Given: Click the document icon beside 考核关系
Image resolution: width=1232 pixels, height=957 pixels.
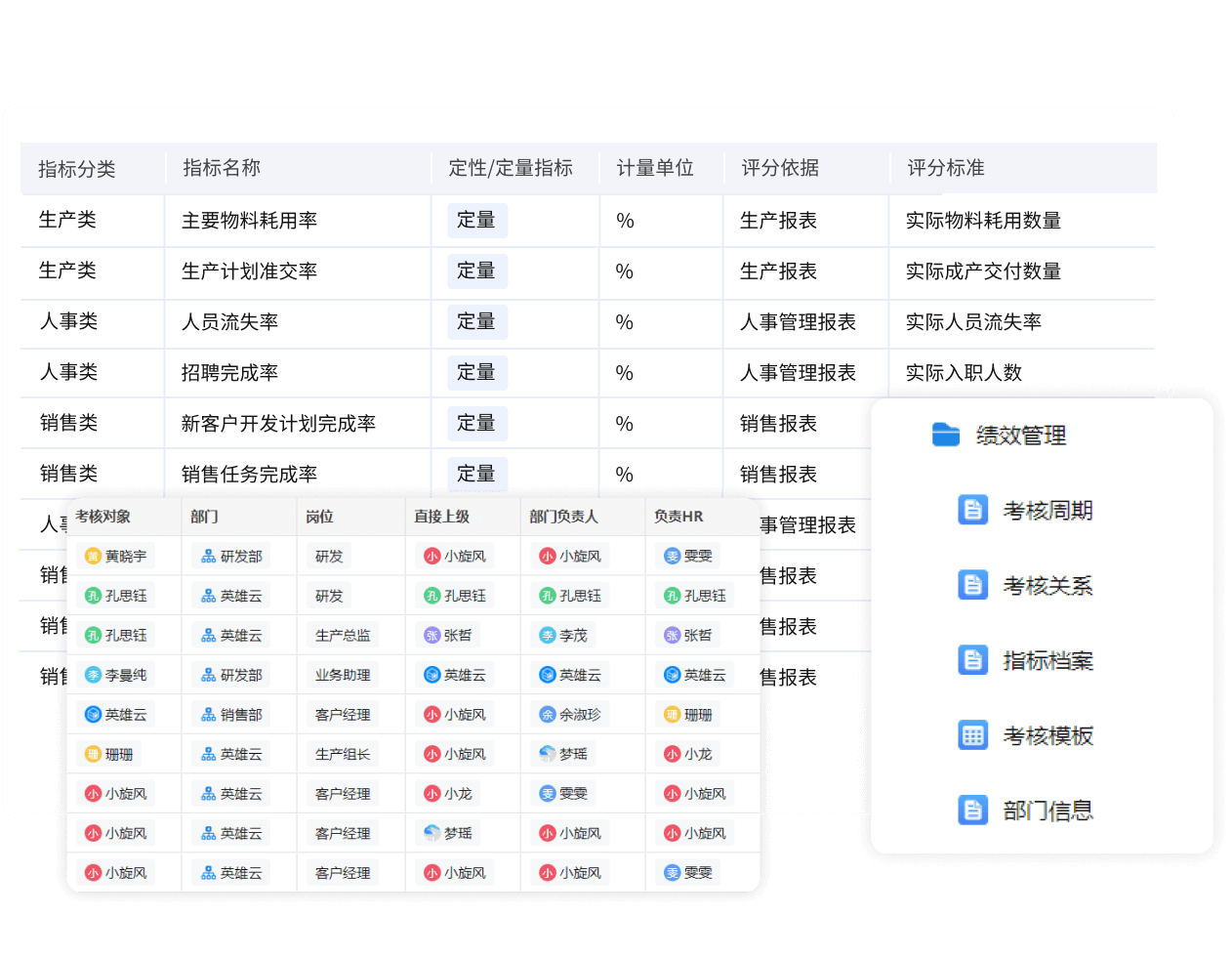Looking at the screenshot, I should point(972,585).
